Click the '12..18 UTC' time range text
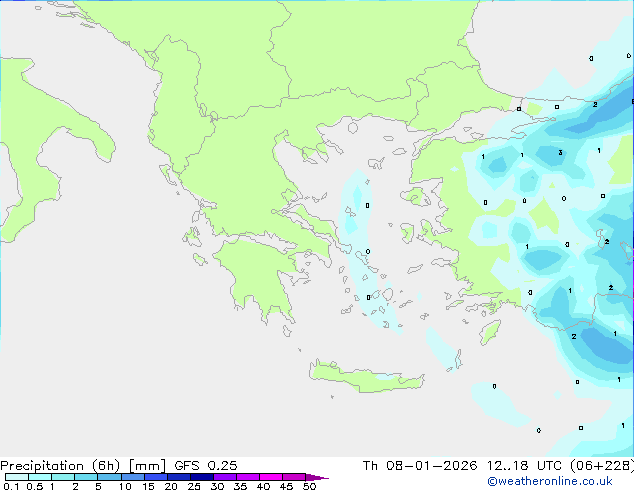 (x=524, y=466)
